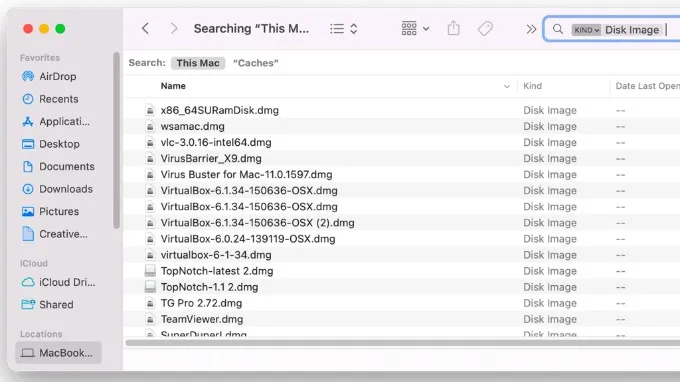The image size is (680, 382).
Task: Select the "Caches" search scope
Action: point(255,63)
